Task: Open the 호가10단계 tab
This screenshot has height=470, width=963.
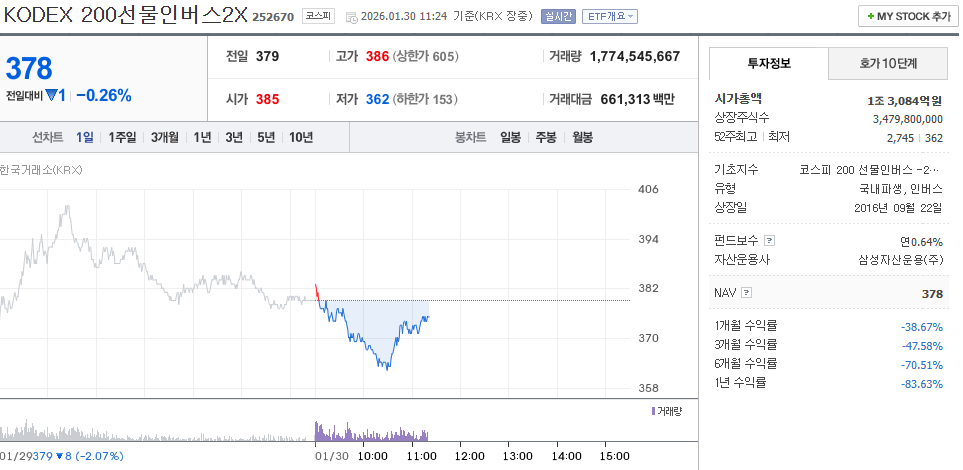Action: [x=888, y=64]
